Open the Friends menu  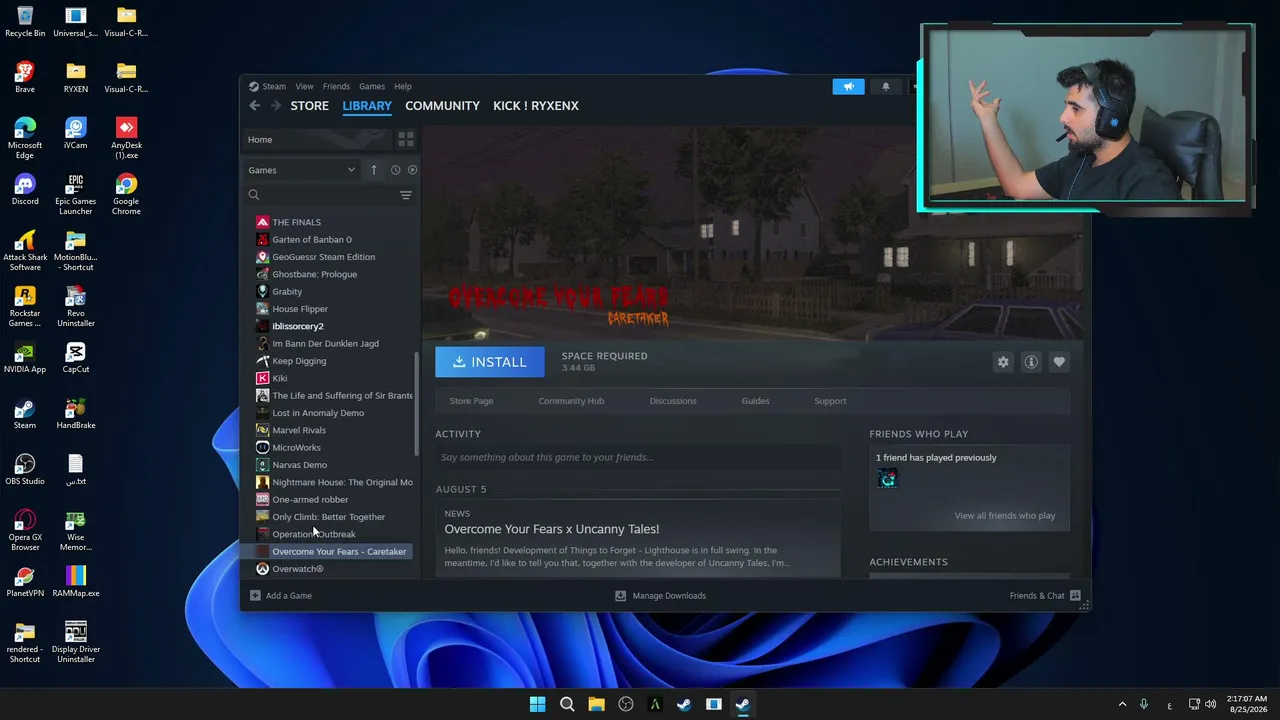coord(336,86)
